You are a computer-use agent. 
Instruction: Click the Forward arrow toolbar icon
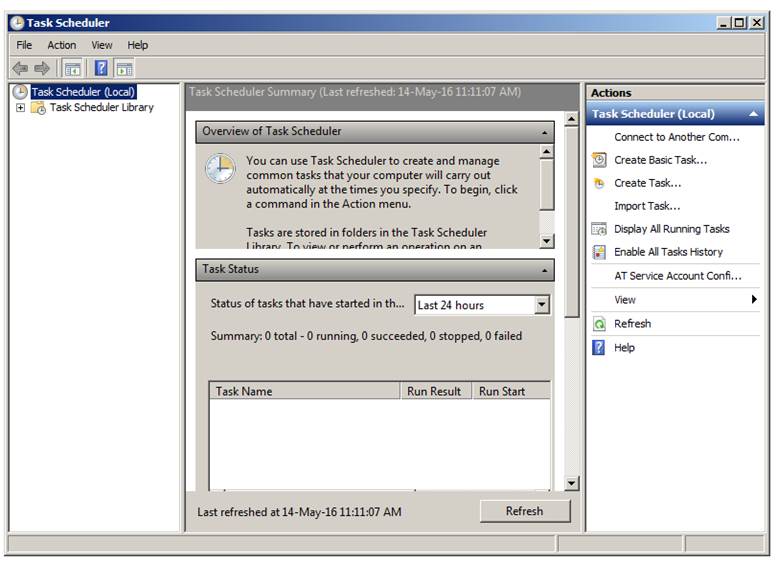click(x=42, y=68)
